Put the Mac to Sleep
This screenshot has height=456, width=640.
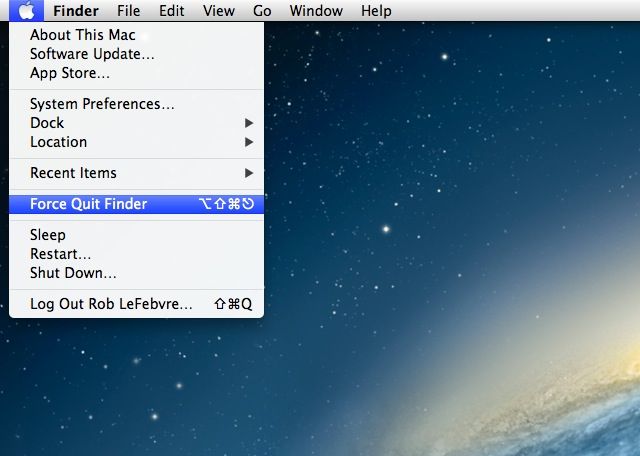[48, 235]
